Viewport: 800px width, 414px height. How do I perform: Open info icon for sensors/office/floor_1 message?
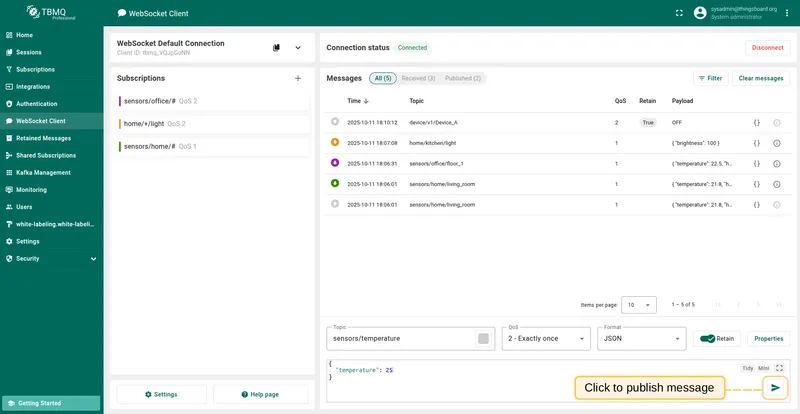pos(777,164)
